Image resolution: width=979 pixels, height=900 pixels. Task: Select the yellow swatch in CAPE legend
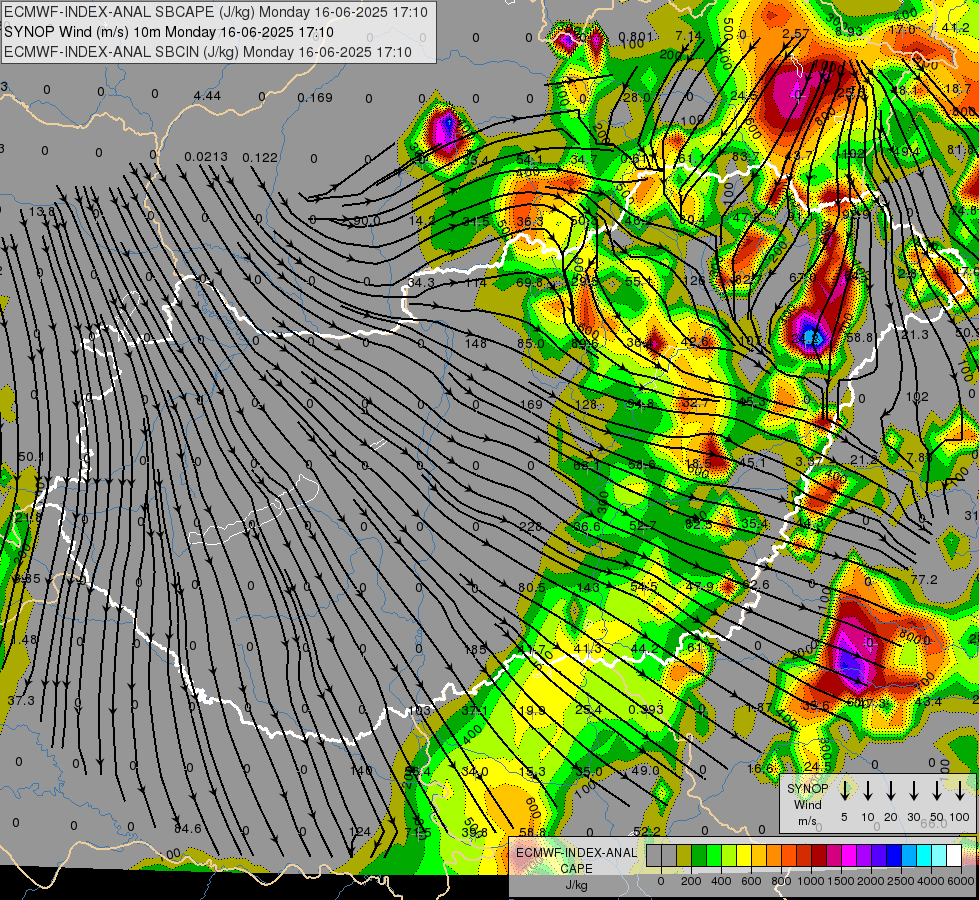pos(744,855)
